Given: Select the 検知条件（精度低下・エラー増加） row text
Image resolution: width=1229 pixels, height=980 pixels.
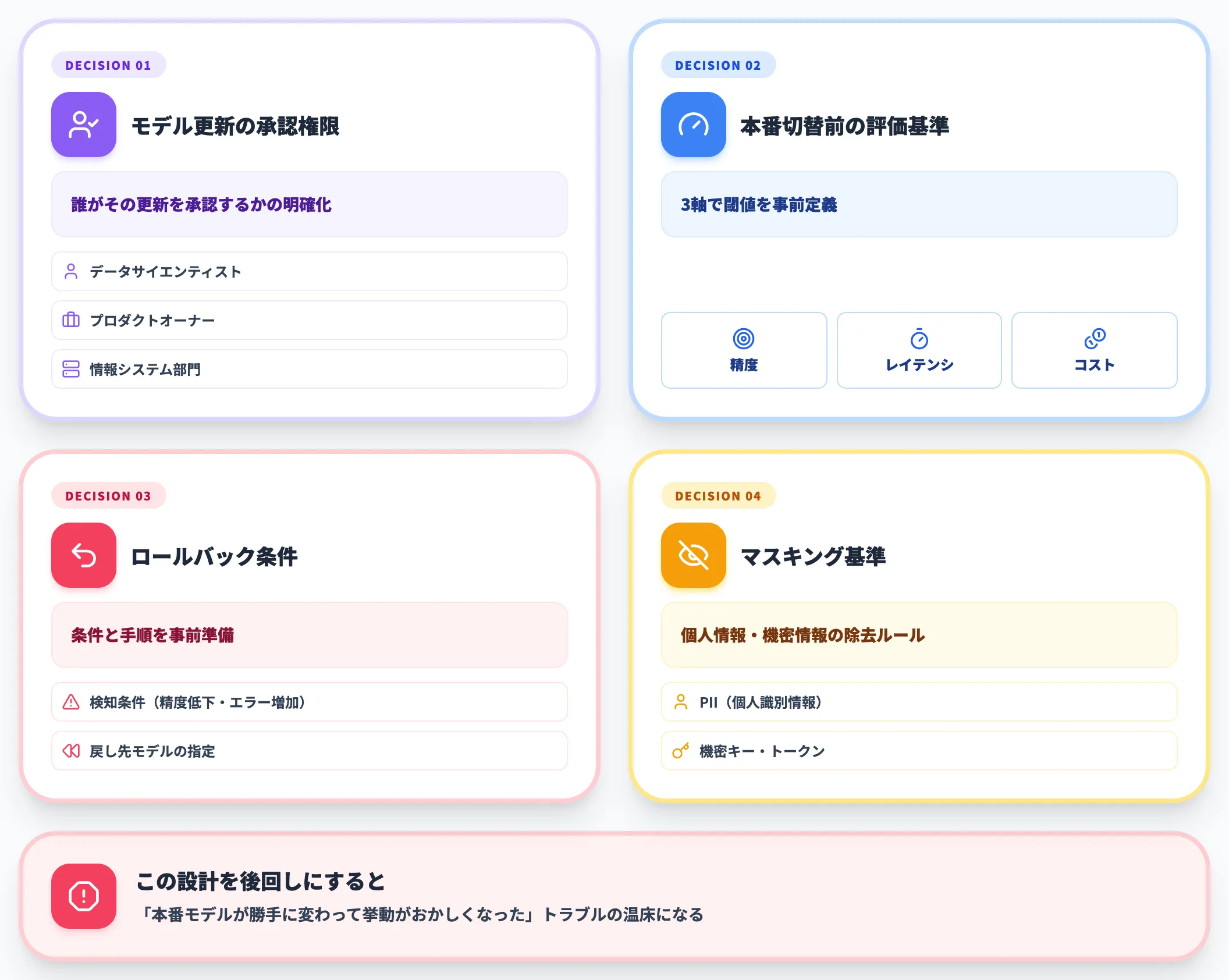Looking at the screenshot, I should (x=198, y=702).
